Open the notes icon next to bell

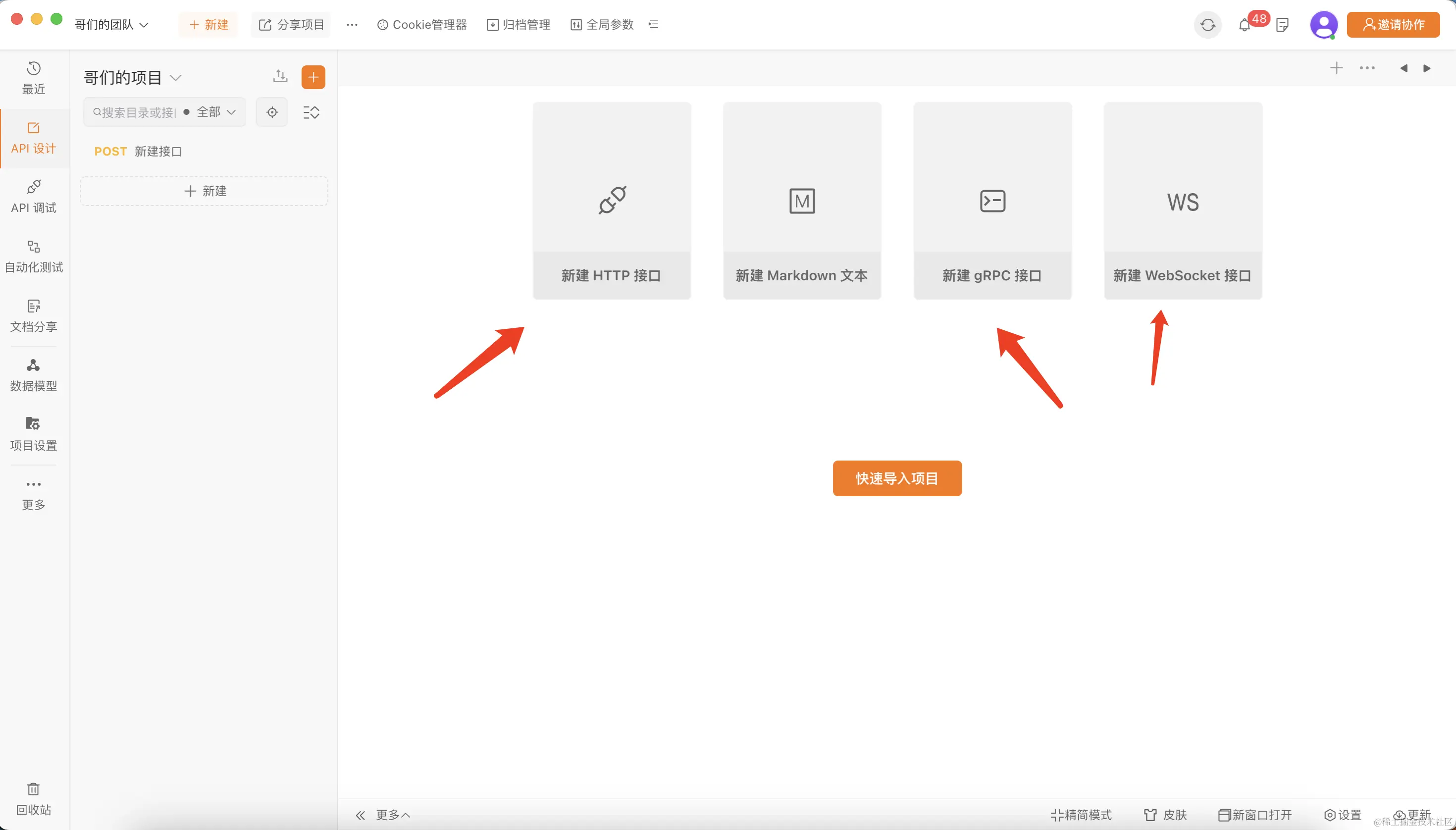click(x=1282, y=25)
